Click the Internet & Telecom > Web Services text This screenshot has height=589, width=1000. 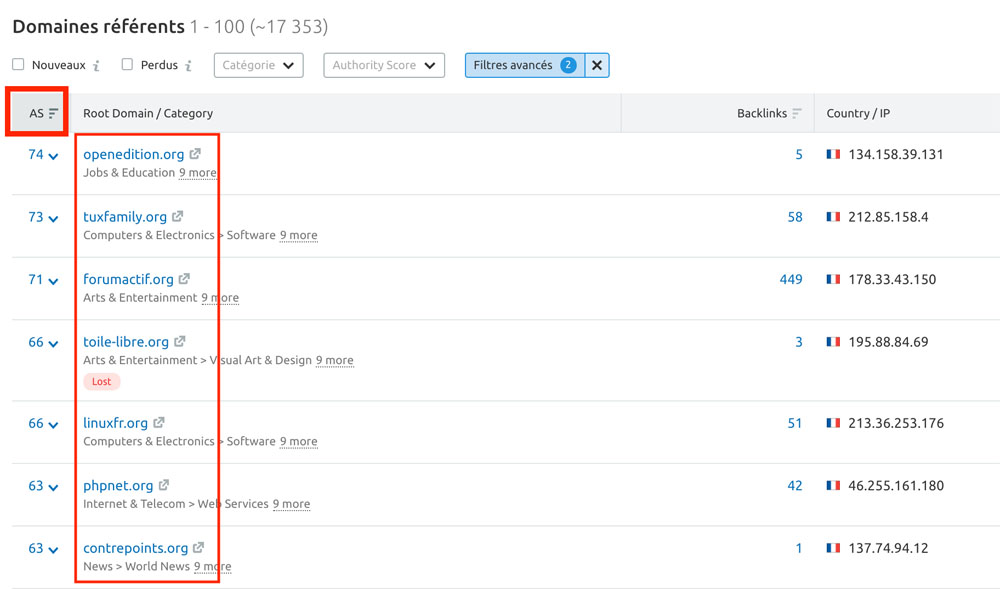(176, 504)
